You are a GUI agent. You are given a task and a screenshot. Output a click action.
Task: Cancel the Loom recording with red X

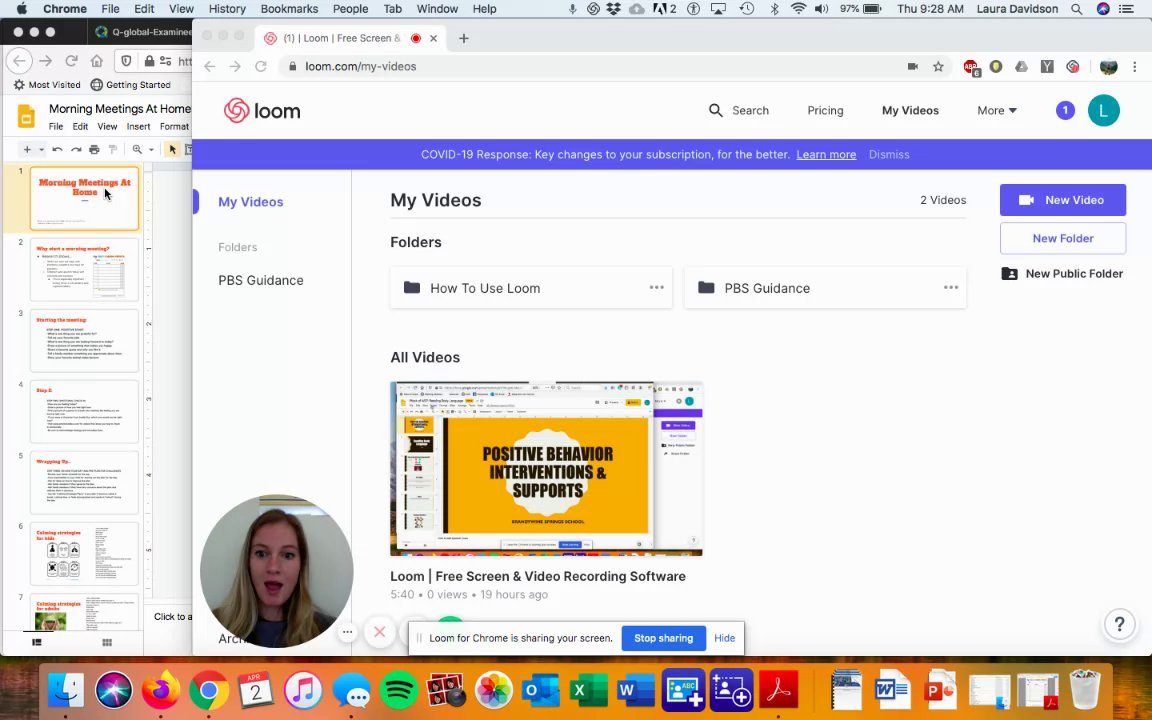[x=379, y=632]
